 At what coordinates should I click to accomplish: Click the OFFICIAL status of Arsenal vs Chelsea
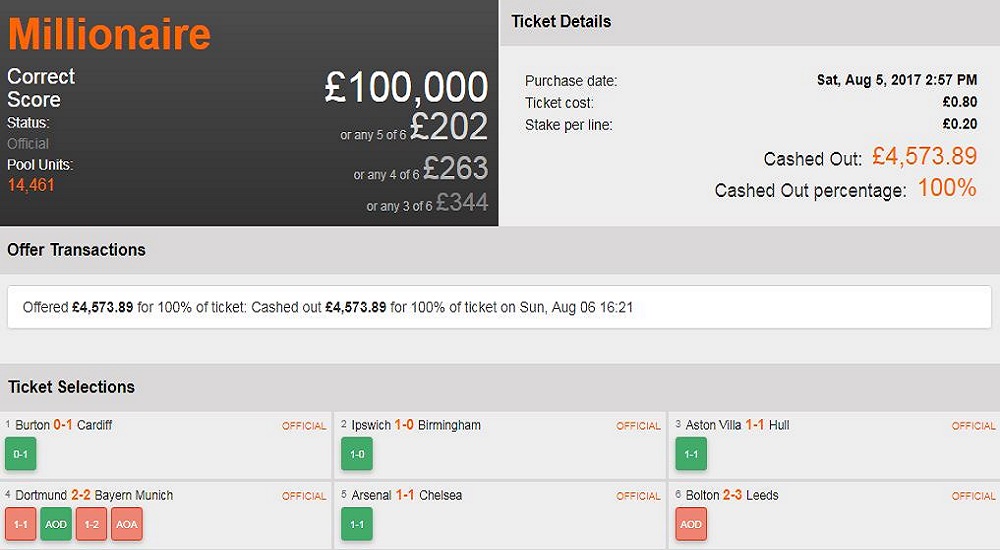click(x=638, y=496)
